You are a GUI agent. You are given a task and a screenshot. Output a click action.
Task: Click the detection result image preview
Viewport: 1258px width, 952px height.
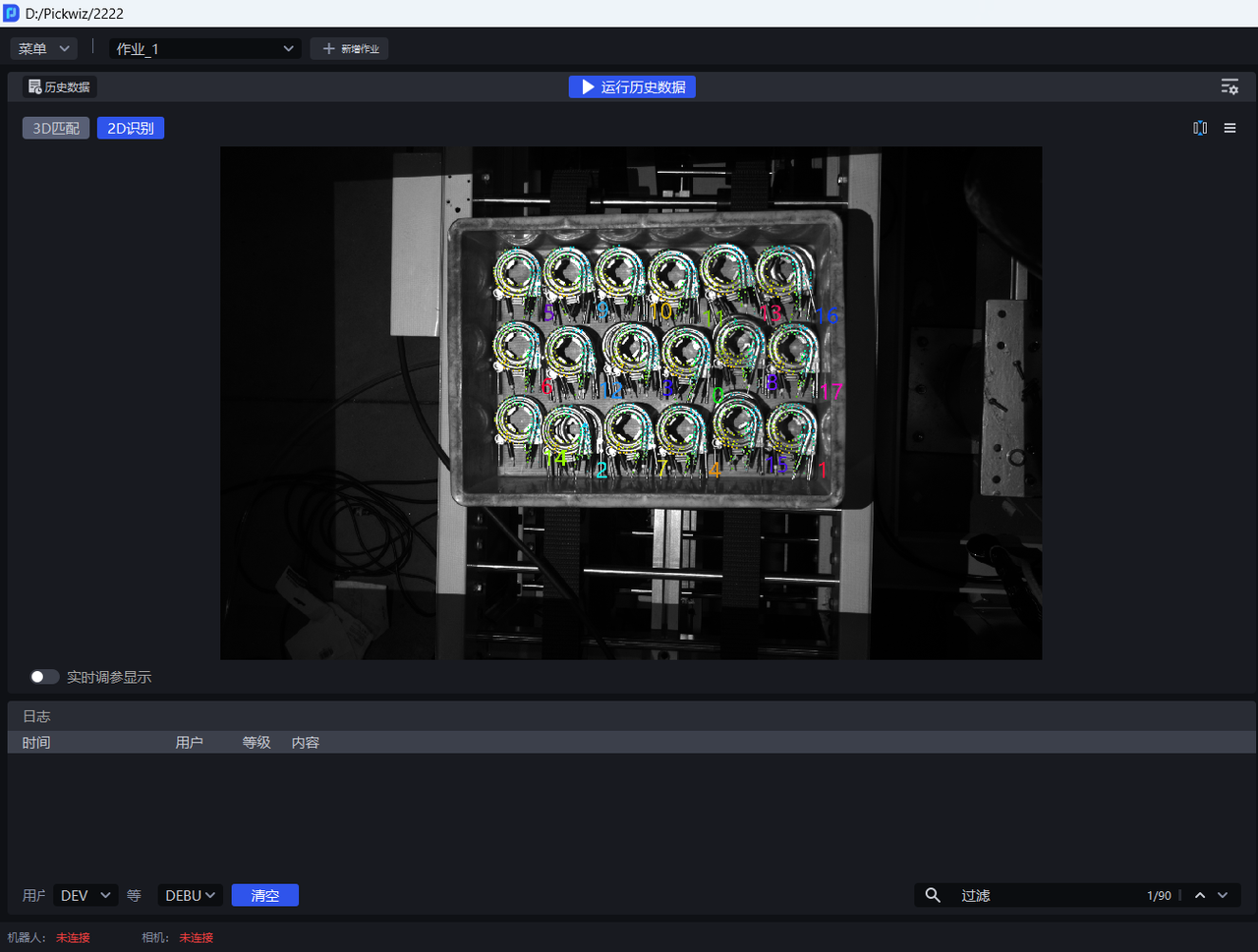coord(630,403)
